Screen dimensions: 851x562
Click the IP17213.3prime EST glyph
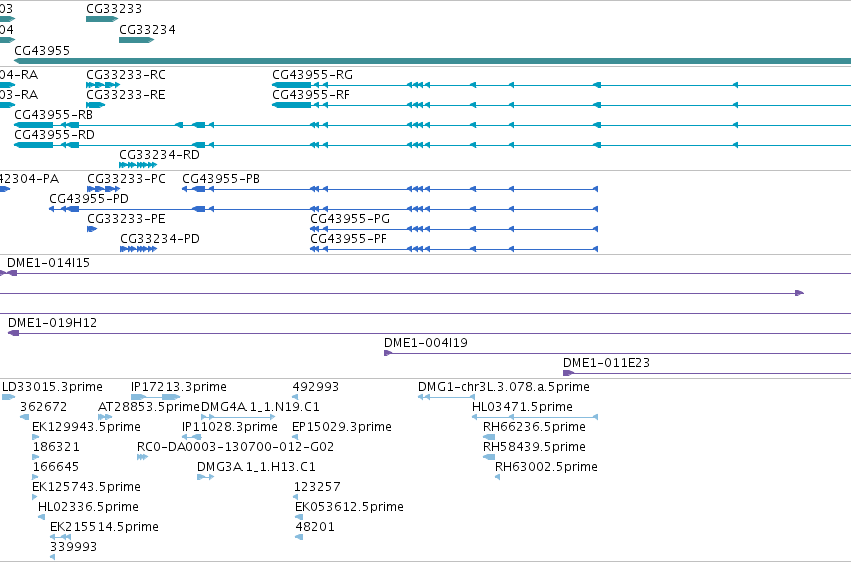[155, 397]
